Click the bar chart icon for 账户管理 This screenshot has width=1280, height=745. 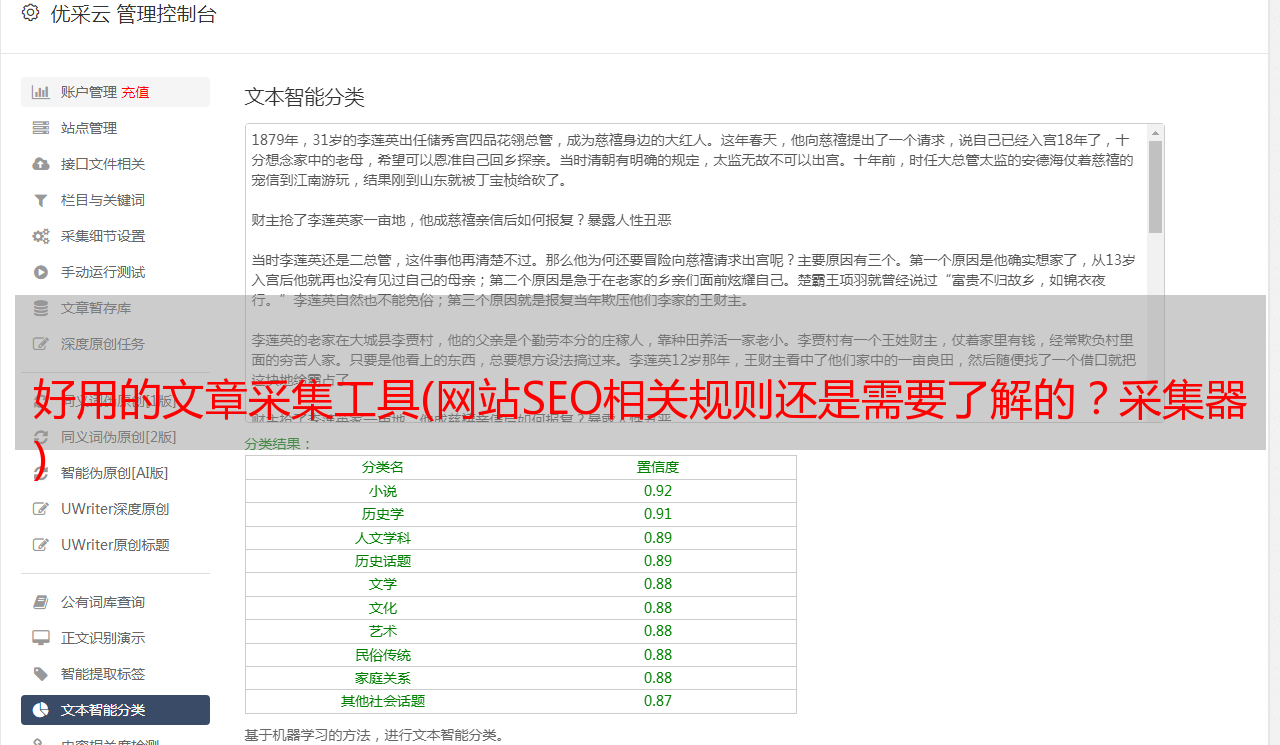point(41,92)
